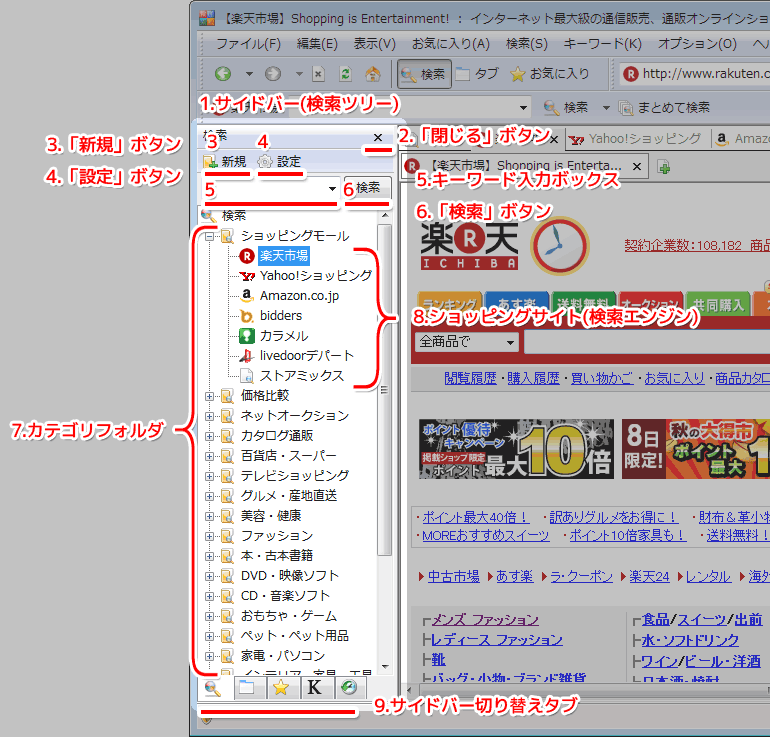Click the Rakuten product search field
The height and width of the screenshot is (737, 770).
click(x=647, y=342)
